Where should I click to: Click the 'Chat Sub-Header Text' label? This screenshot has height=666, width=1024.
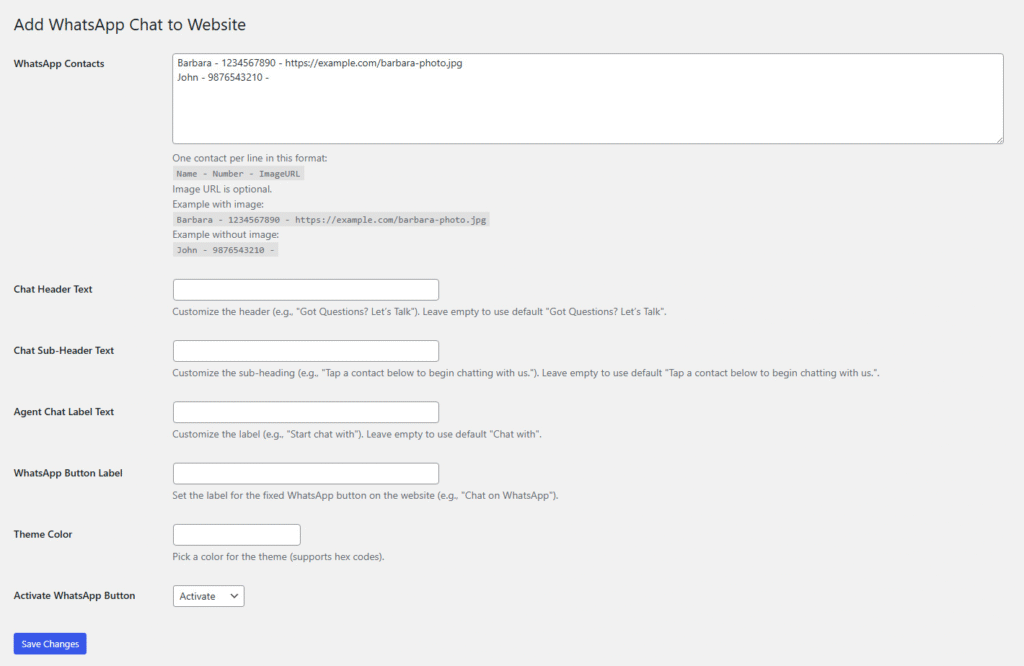[64, 351]
